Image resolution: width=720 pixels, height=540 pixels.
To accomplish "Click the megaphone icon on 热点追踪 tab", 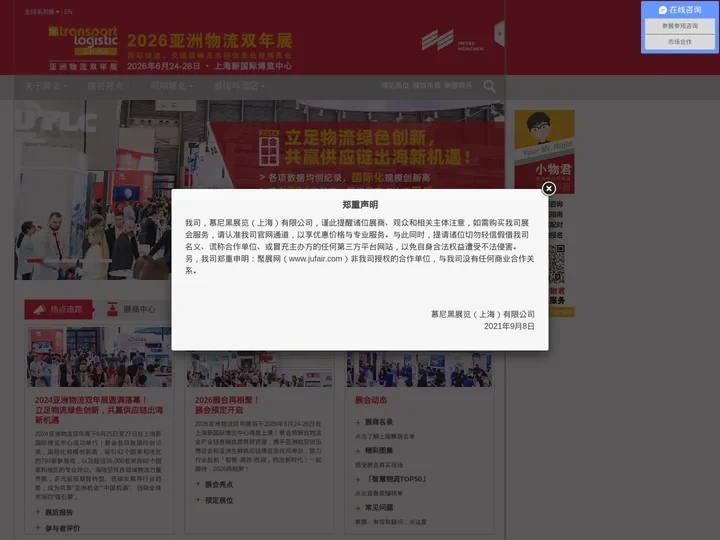I will 39,309.
